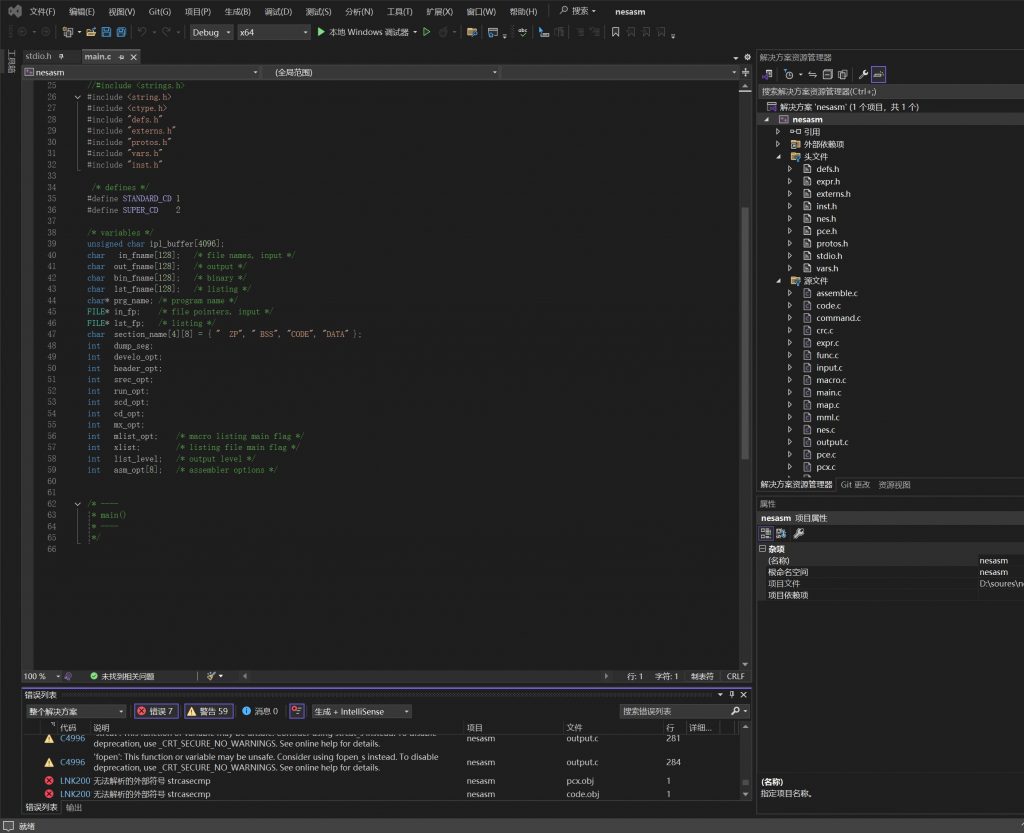
Task: Click the bookmark toggle icon in the toolbar
Action: coord(615,32)
